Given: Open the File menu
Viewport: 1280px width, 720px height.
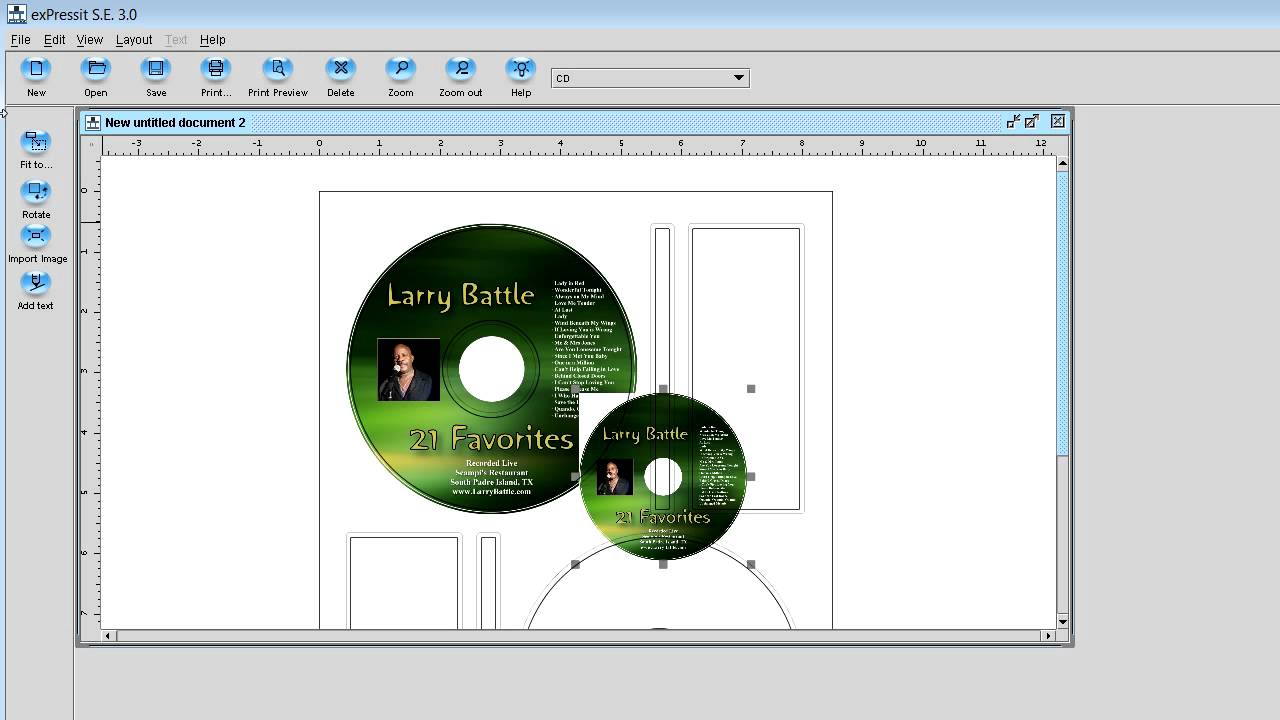Looking at the screenshot, I should pyautogui.click(x=21, y=40).
